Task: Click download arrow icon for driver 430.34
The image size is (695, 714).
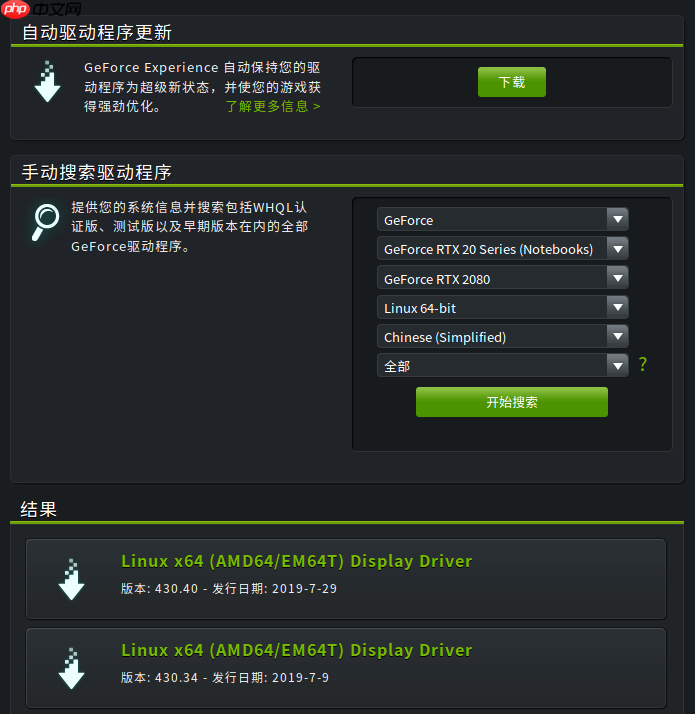Action: (x=72, y=668)
